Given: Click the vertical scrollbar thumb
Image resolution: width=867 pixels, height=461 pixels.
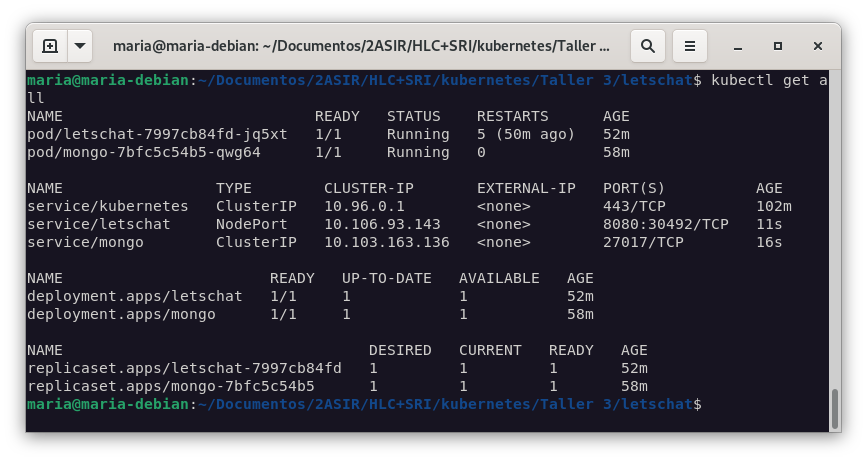Looking at the screenshot, I should tap(834, 408).
